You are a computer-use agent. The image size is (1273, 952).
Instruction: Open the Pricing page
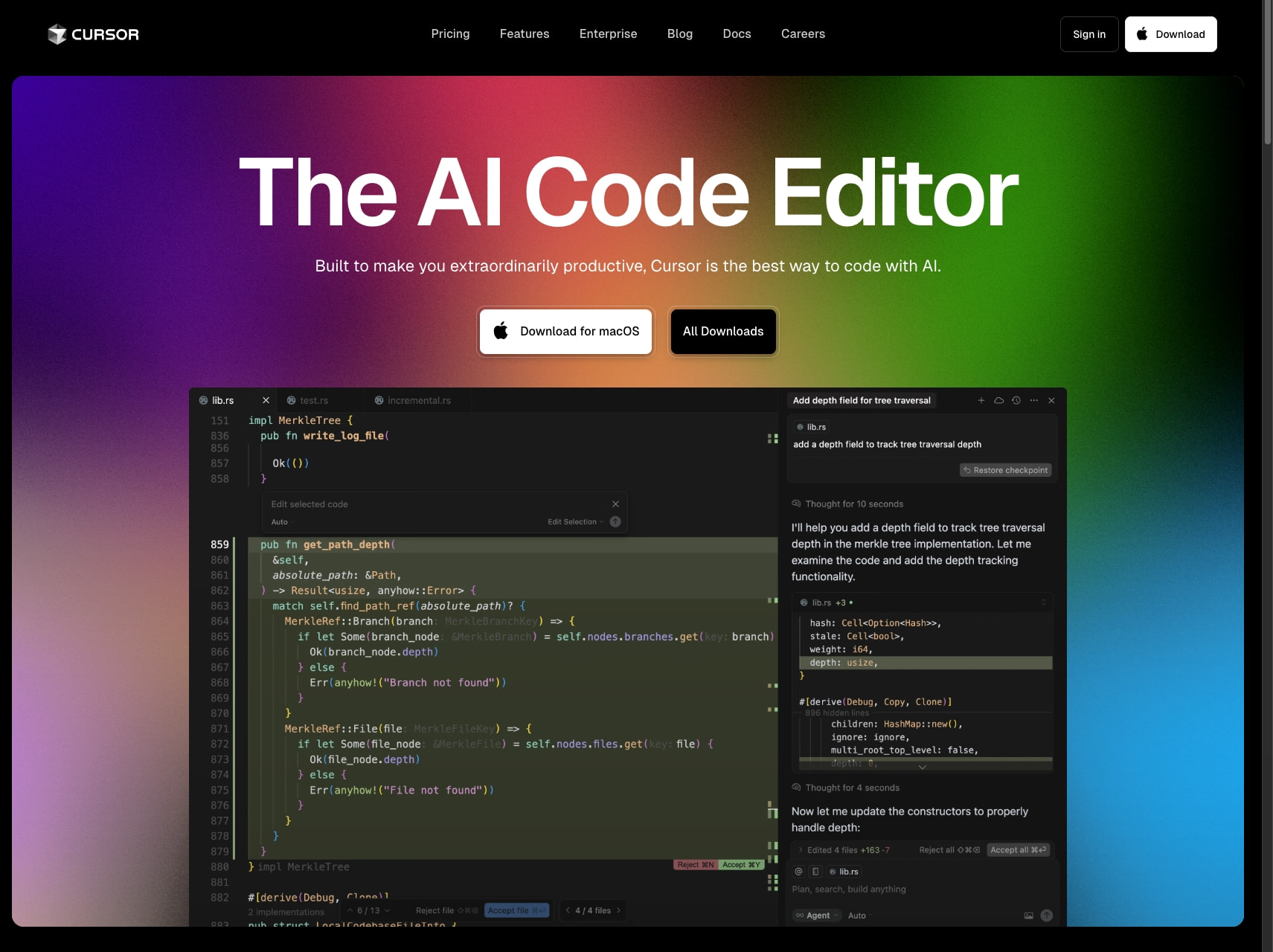pos(450,34)
